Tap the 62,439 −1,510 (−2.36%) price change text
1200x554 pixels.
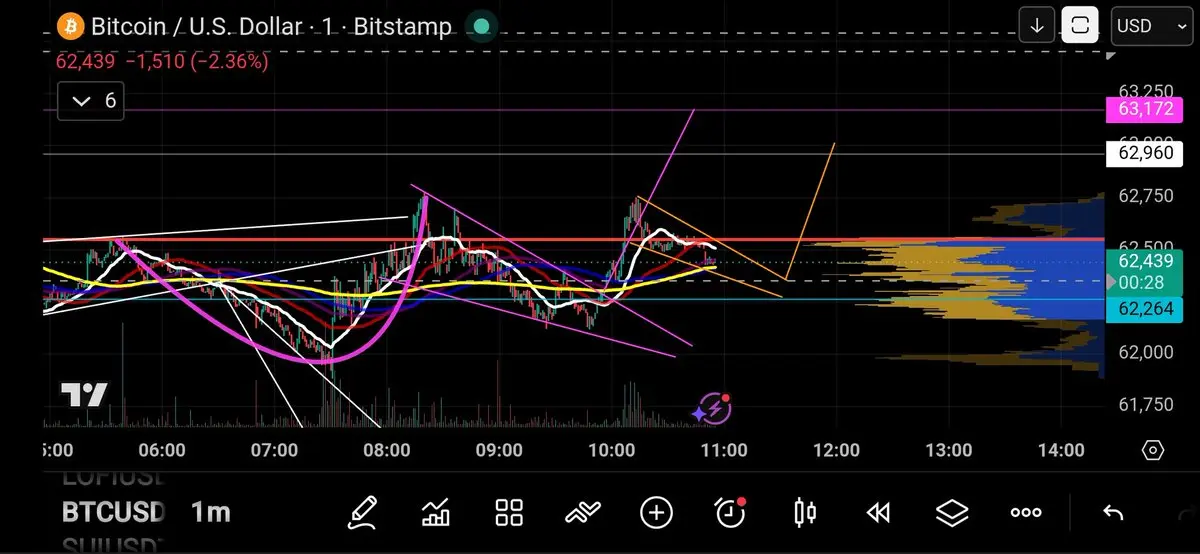click(x=162, y=62)
